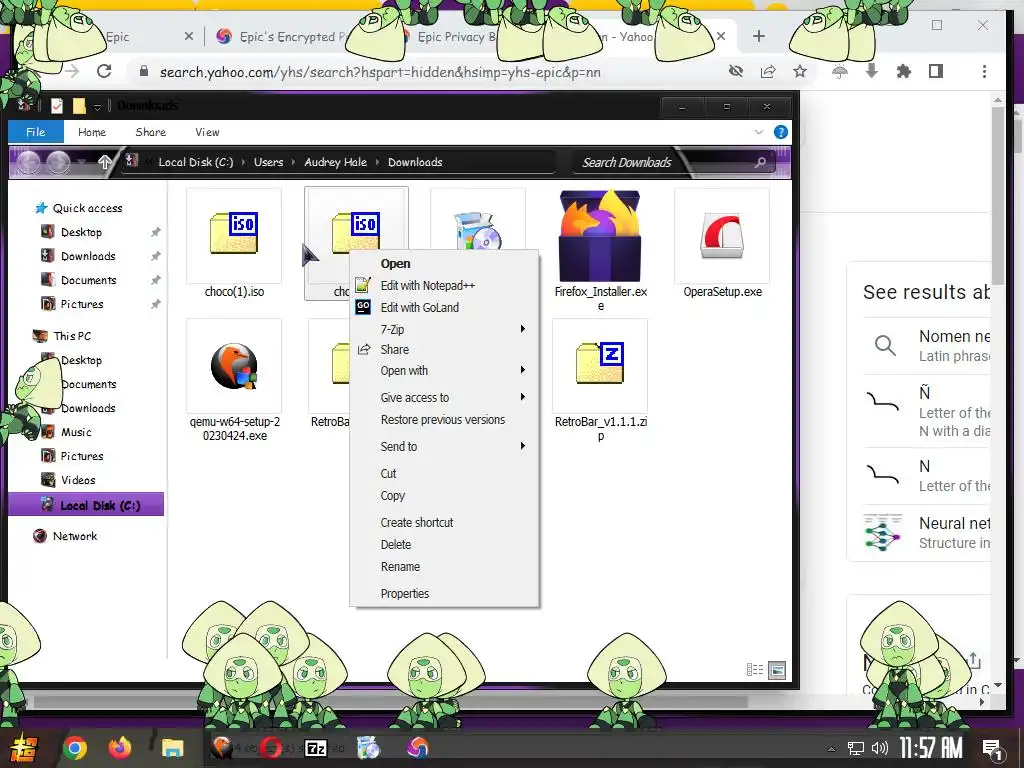Switch to the Share ribbon tab
This screenshot has width=1024, height=768.
pos(150,132)
